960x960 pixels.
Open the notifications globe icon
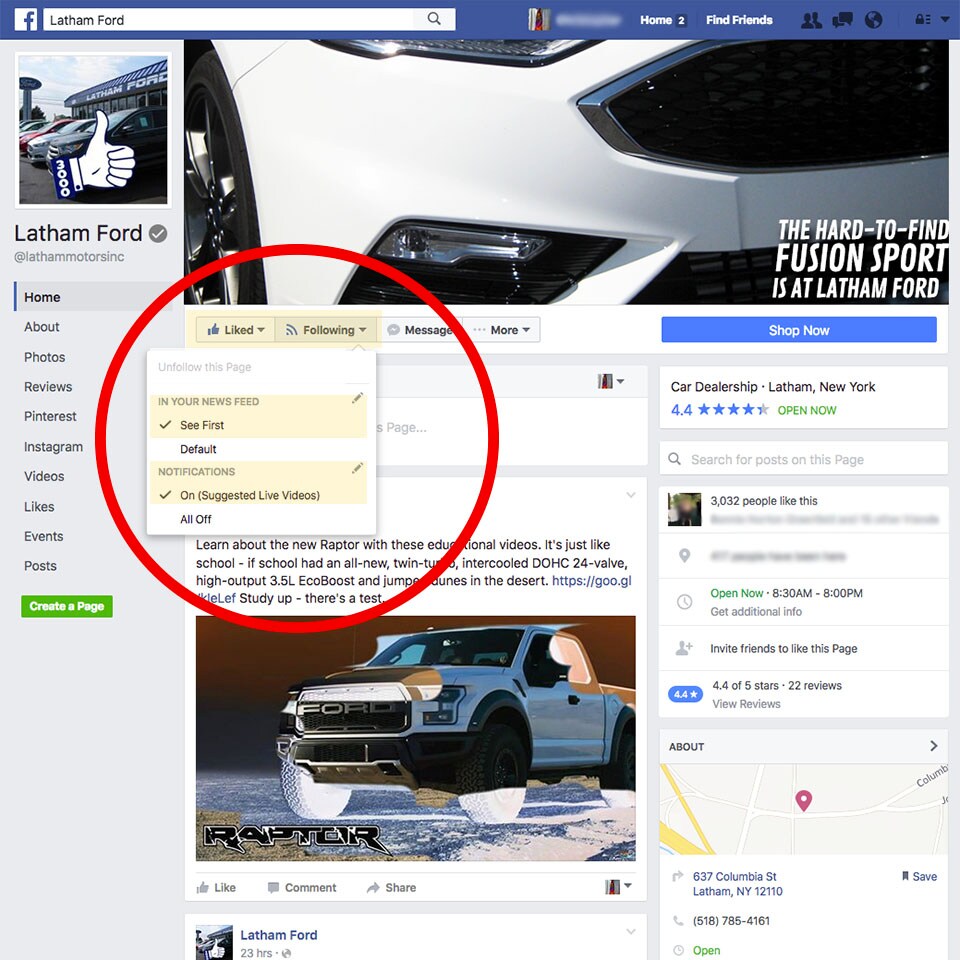pos(874,20)
